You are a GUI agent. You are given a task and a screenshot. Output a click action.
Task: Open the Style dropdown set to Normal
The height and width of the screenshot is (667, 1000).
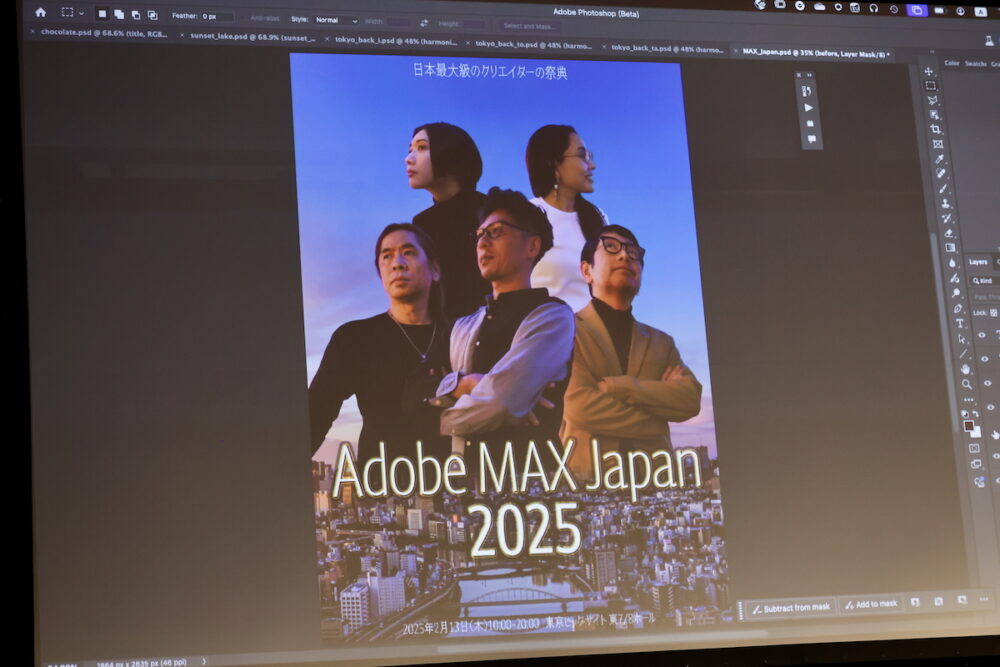tap(336, 20)
